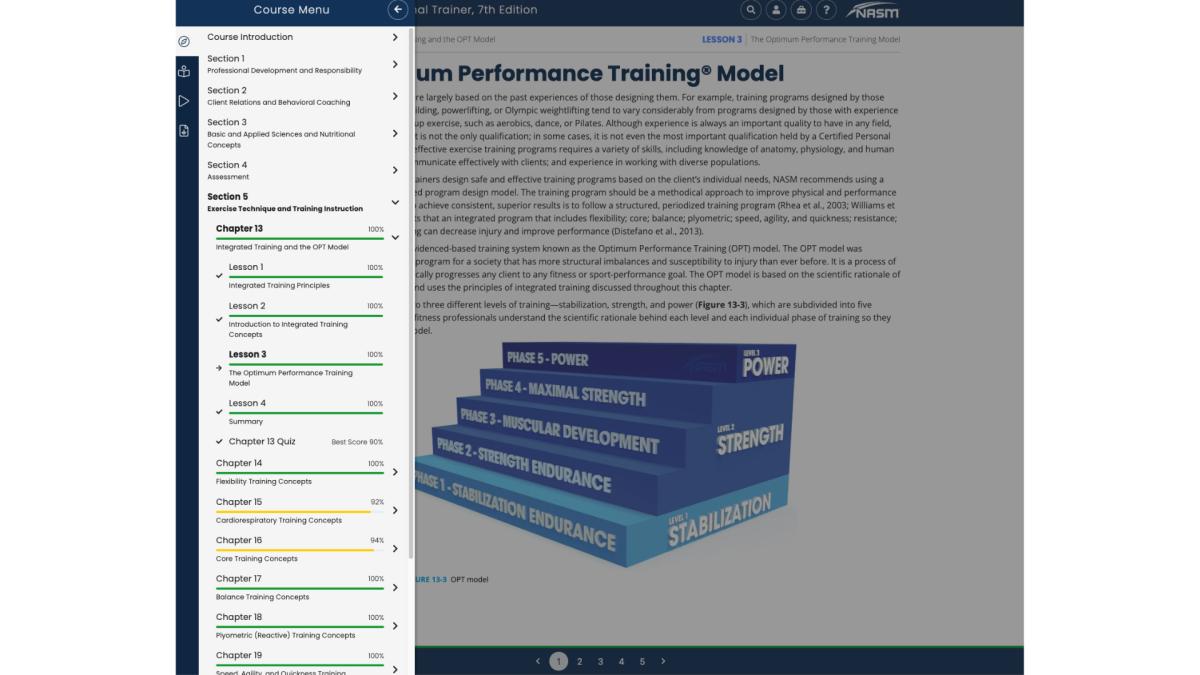Expand Chapter 16 Core Training chevron

395,549
